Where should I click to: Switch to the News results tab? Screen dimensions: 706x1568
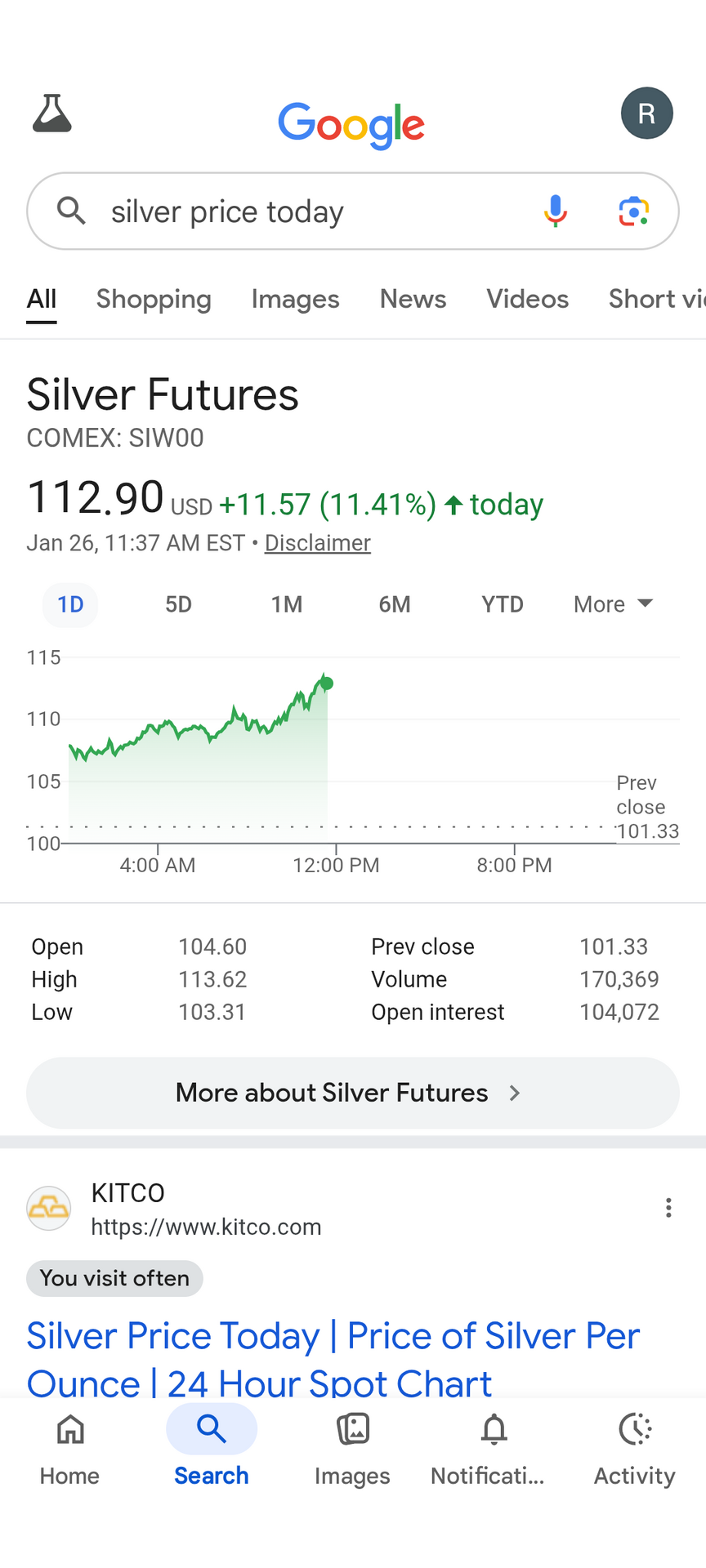(413, 299)
